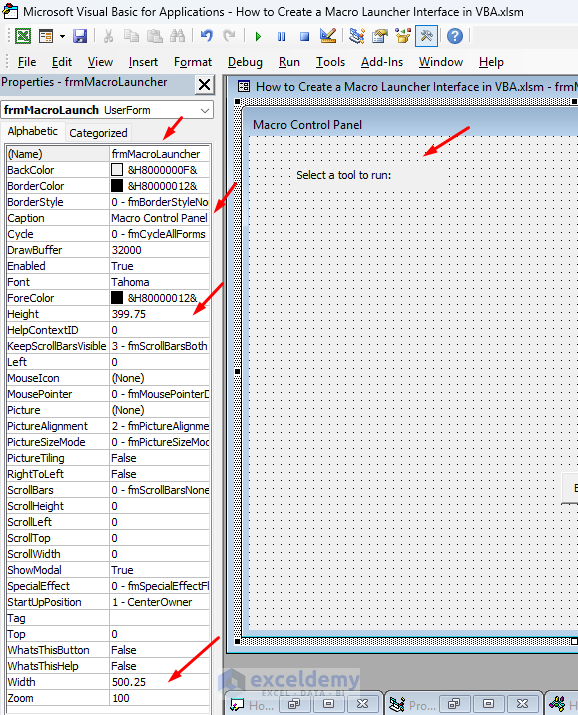Run the macro with the green play icon
Image resolution: width=578 pixels, height=715 pixels.
258,36
